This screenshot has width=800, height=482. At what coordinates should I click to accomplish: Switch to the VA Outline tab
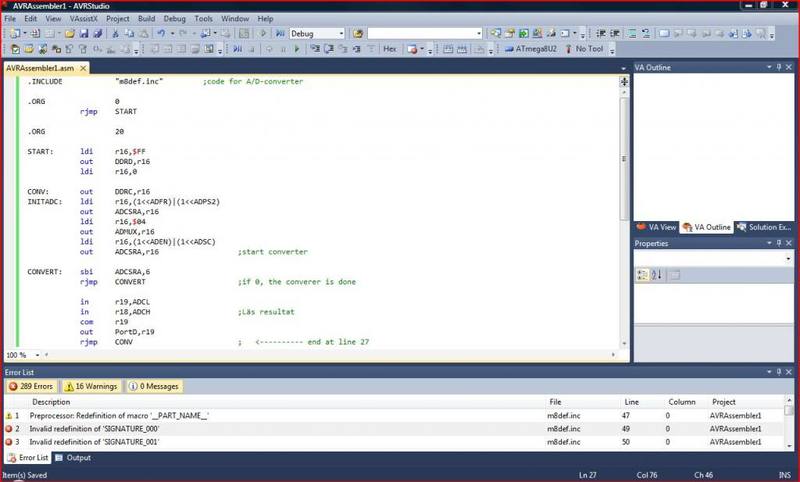(706, 227)
